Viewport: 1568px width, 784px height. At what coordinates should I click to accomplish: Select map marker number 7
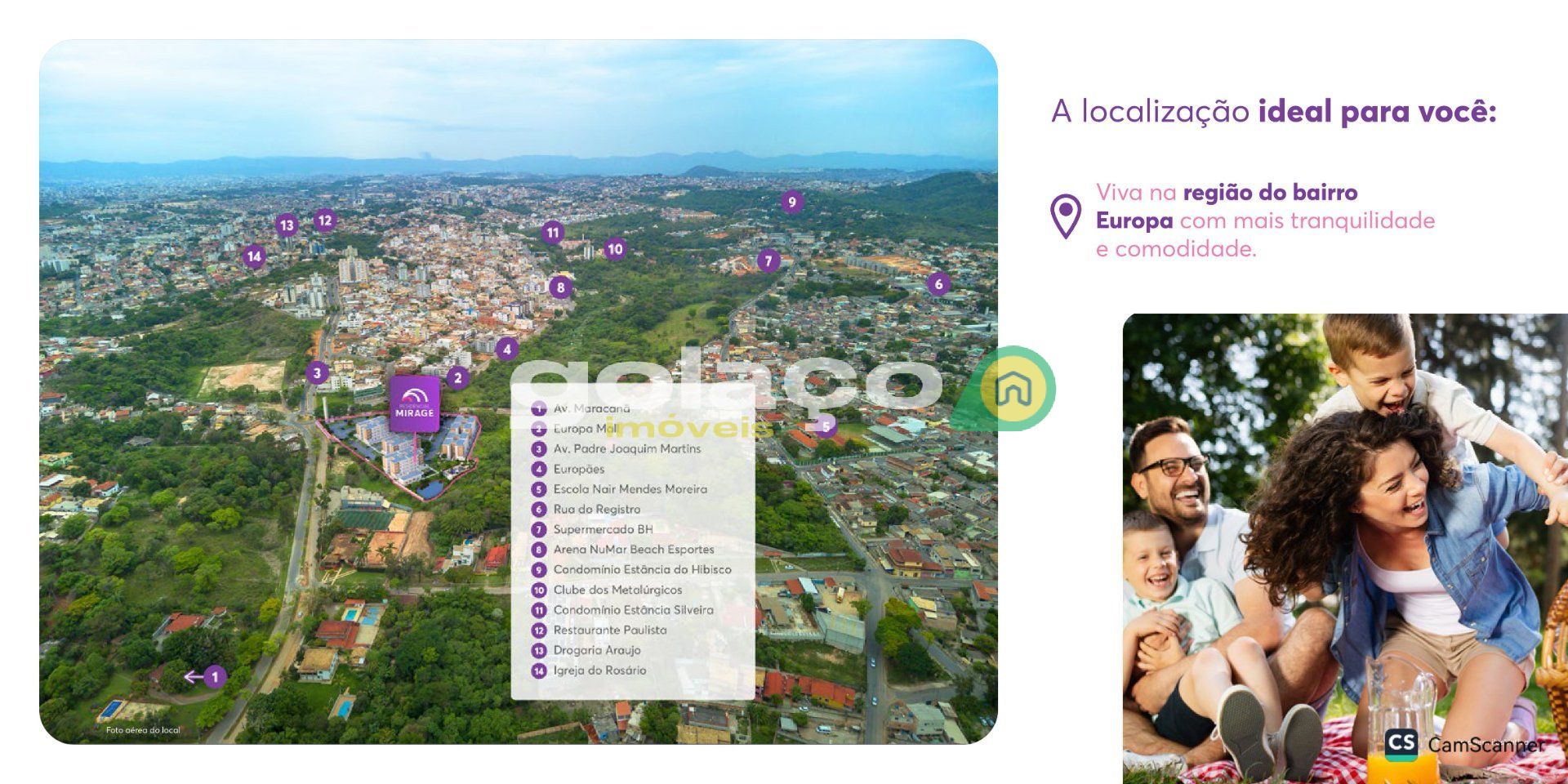768,261
